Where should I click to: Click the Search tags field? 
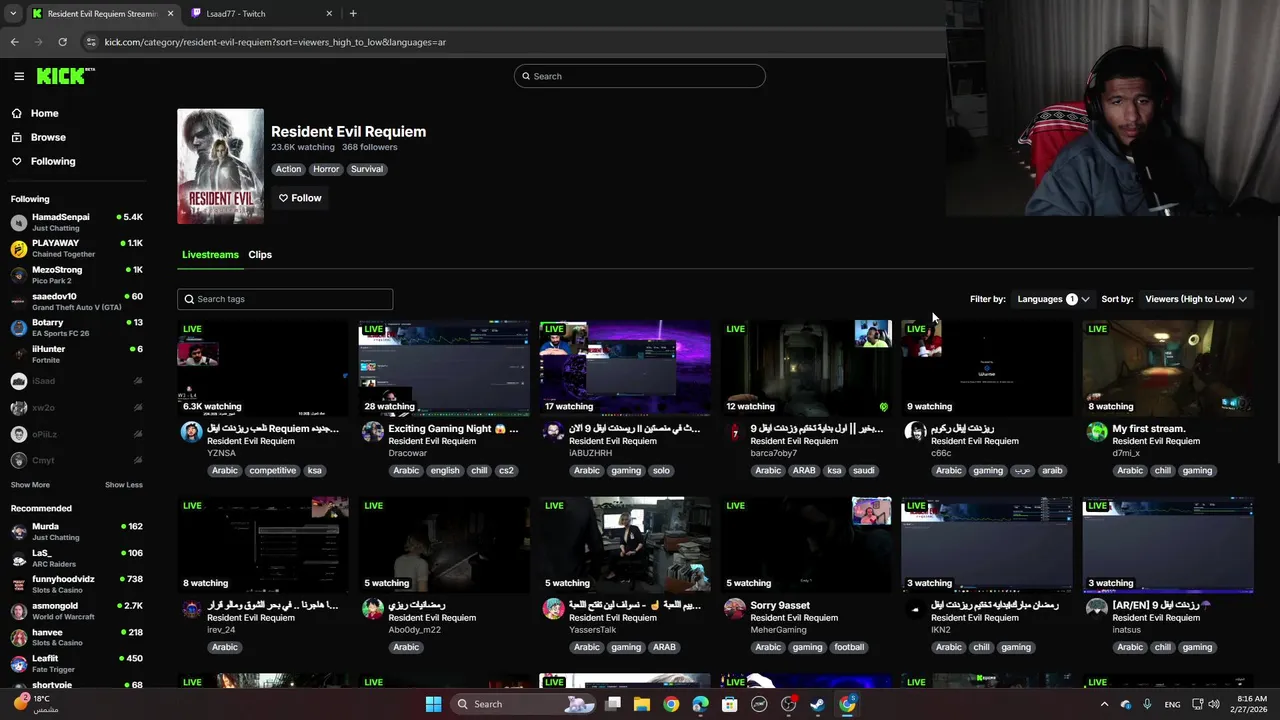tap(285, 299)
